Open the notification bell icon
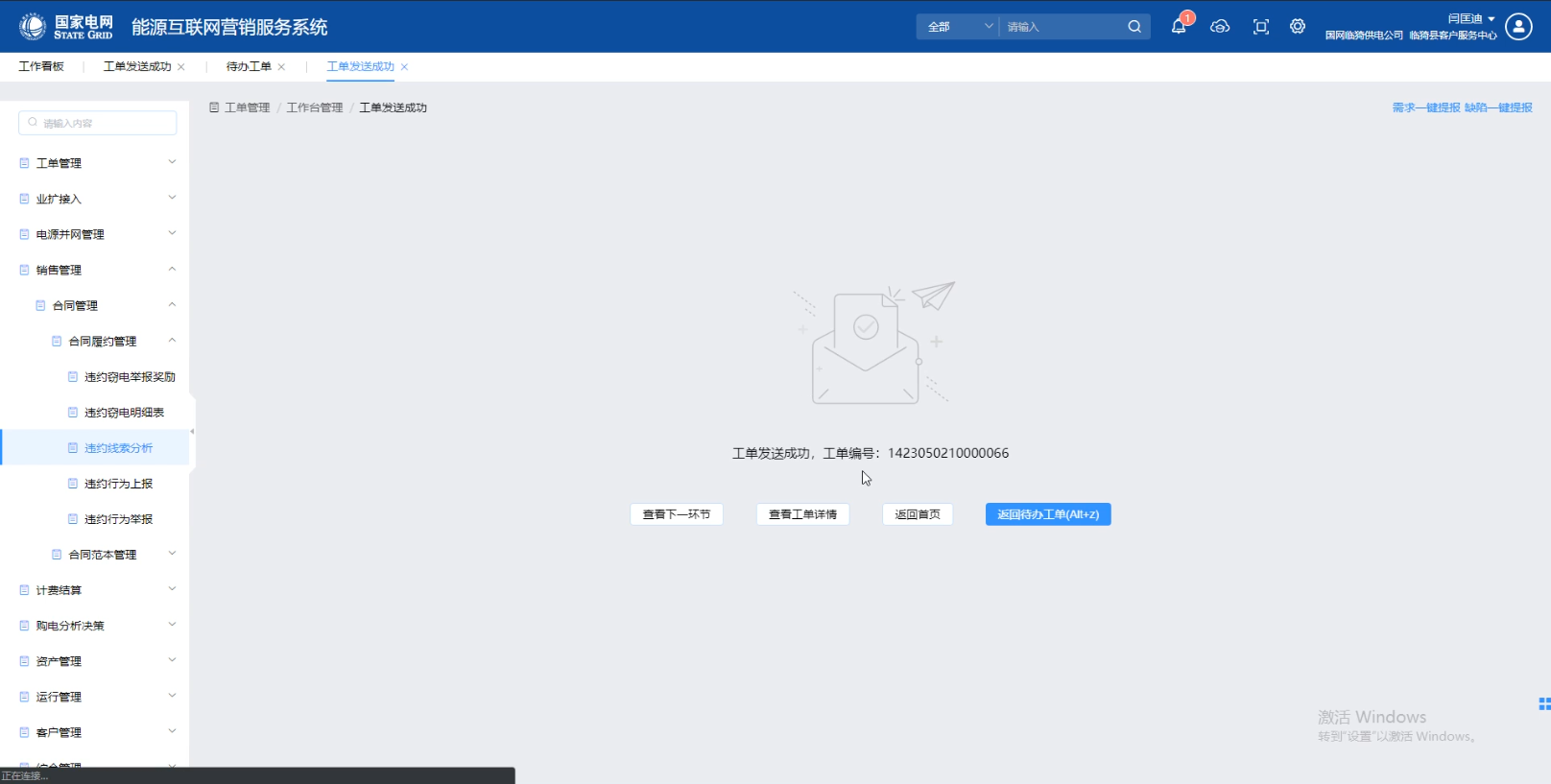This screenshot has height=784, width=1551. [1179, 27]
